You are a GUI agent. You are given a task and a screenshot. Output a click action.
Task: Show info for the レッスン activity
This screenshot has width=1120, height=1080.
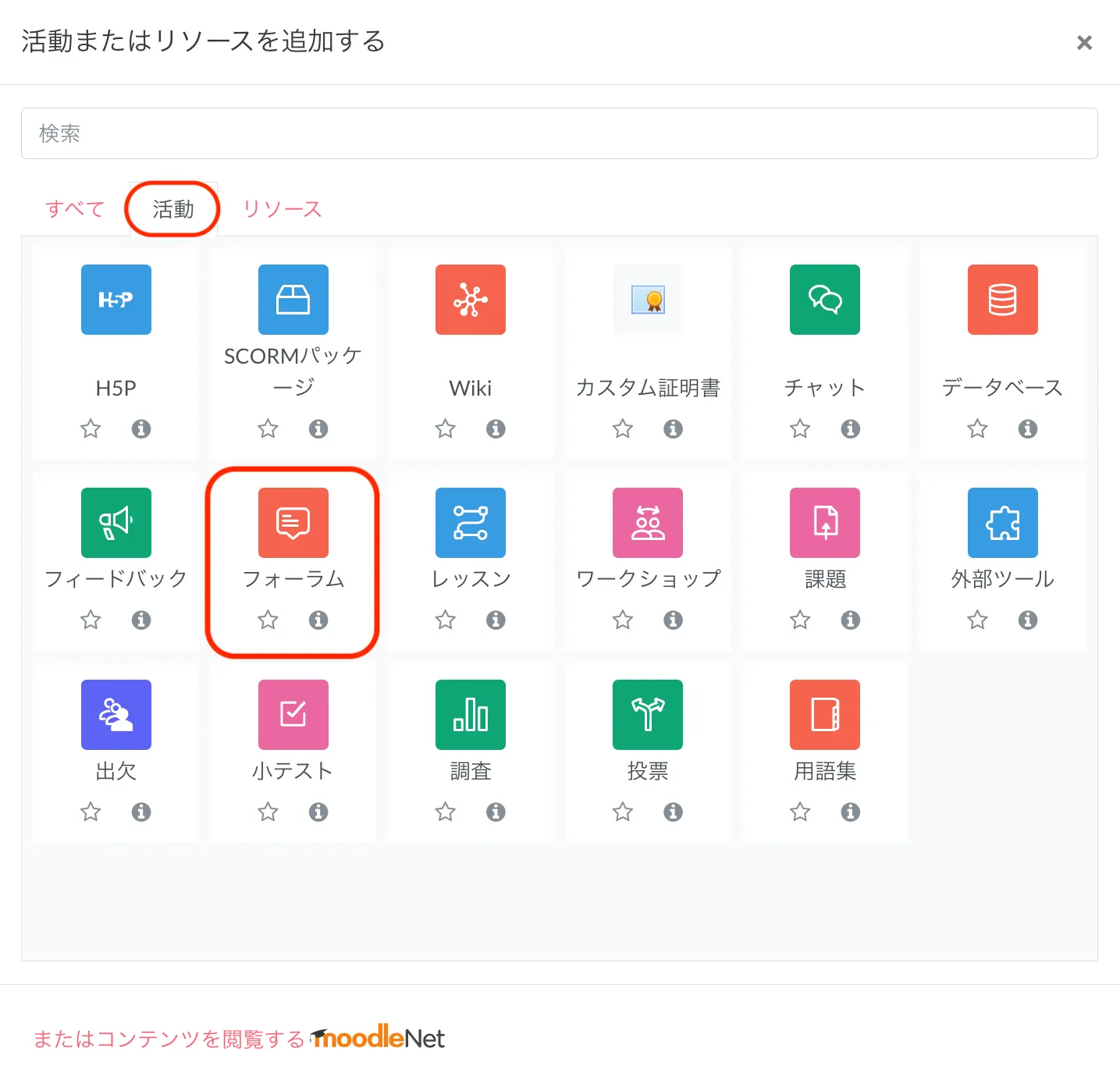point(496,620)
